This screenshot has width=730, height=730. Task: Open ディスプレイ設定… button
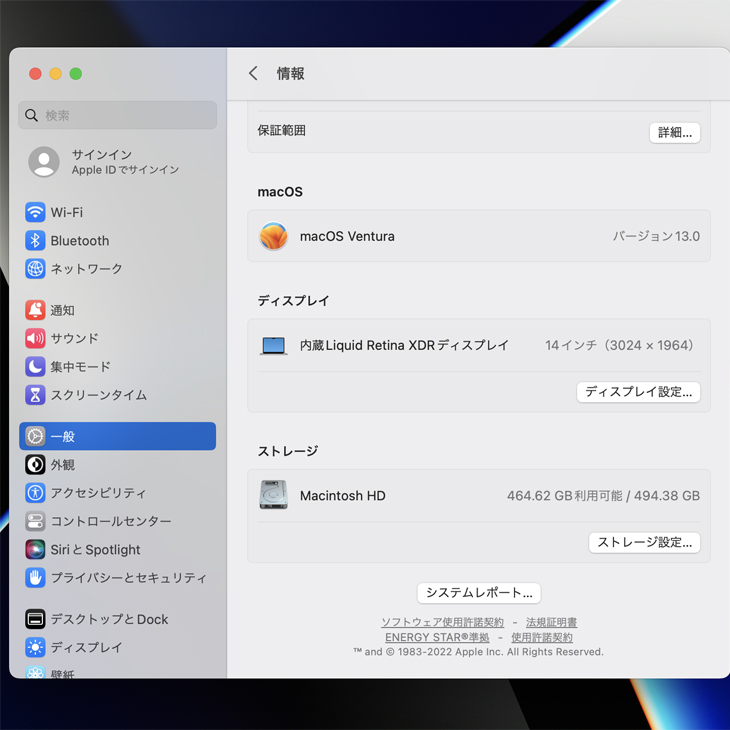(638, 392)
